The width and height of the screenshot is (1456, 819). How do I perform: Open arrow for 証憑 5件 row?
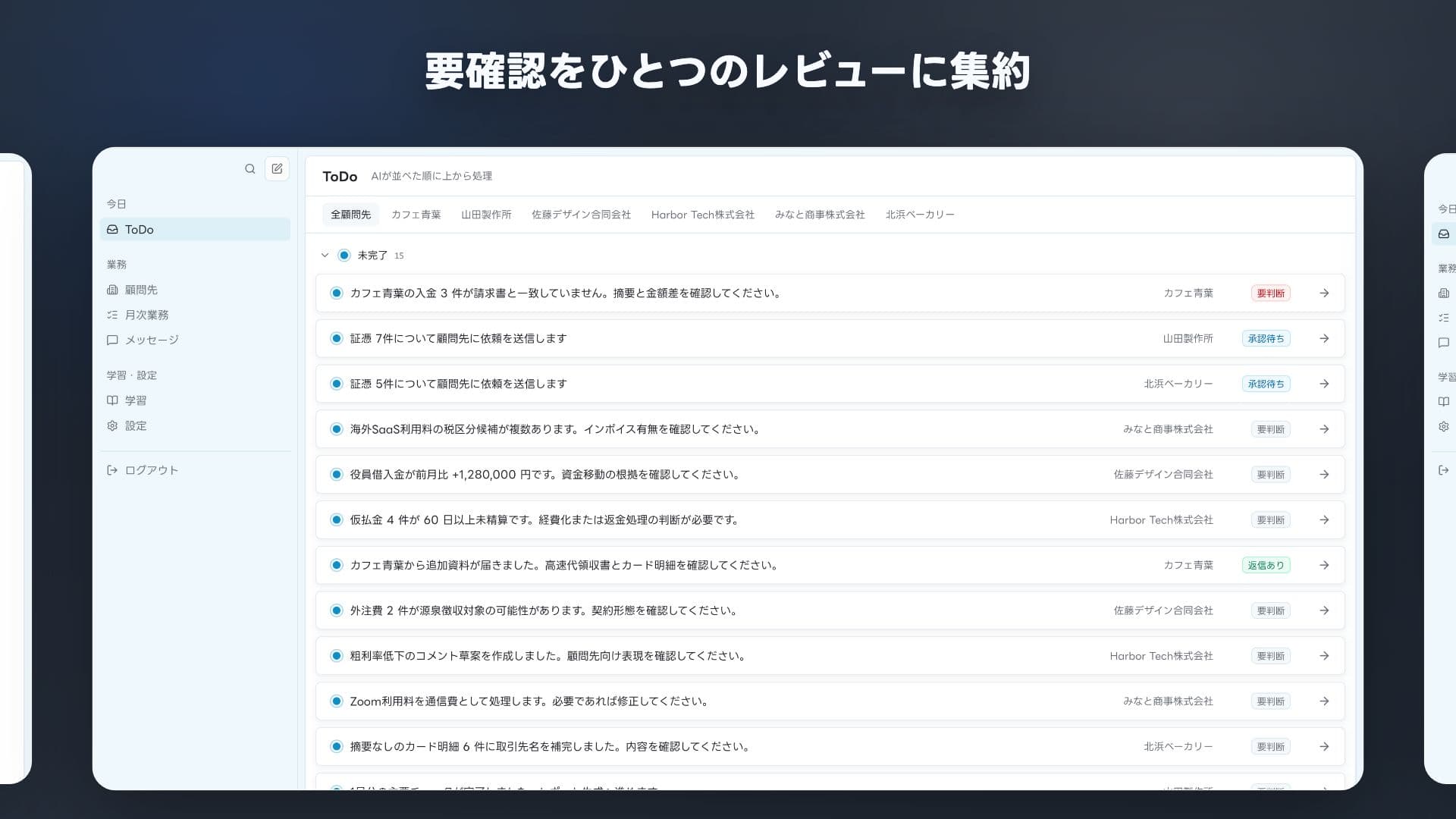point(1324,384)
